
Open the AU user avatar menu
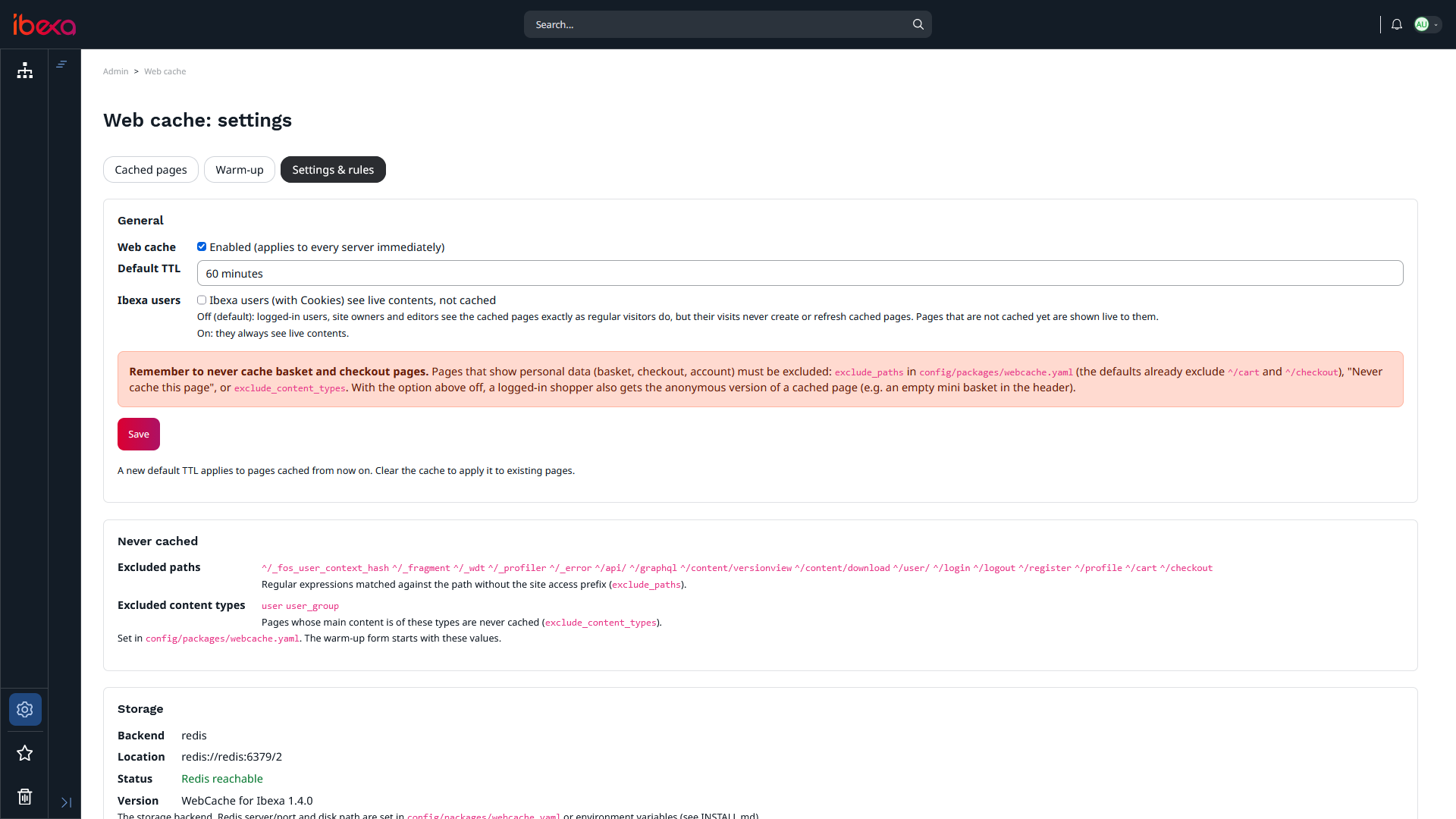tap(1427, 24)
